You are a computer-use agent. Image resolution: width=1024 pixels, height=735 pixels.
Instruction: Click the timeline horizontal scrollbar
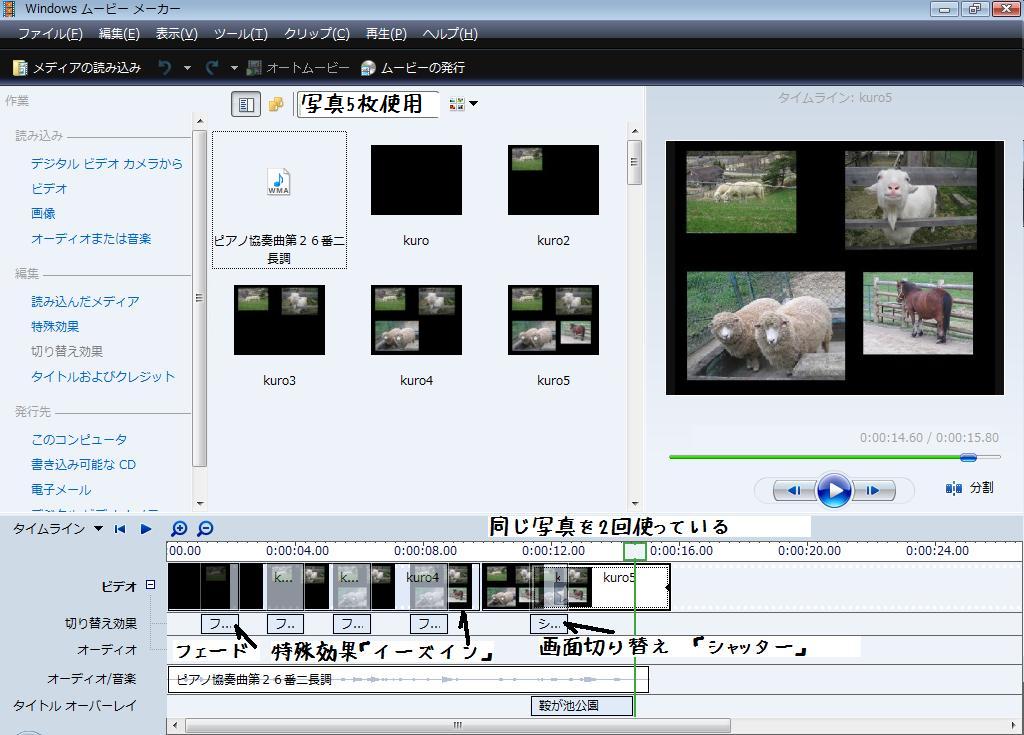(458, 725)
